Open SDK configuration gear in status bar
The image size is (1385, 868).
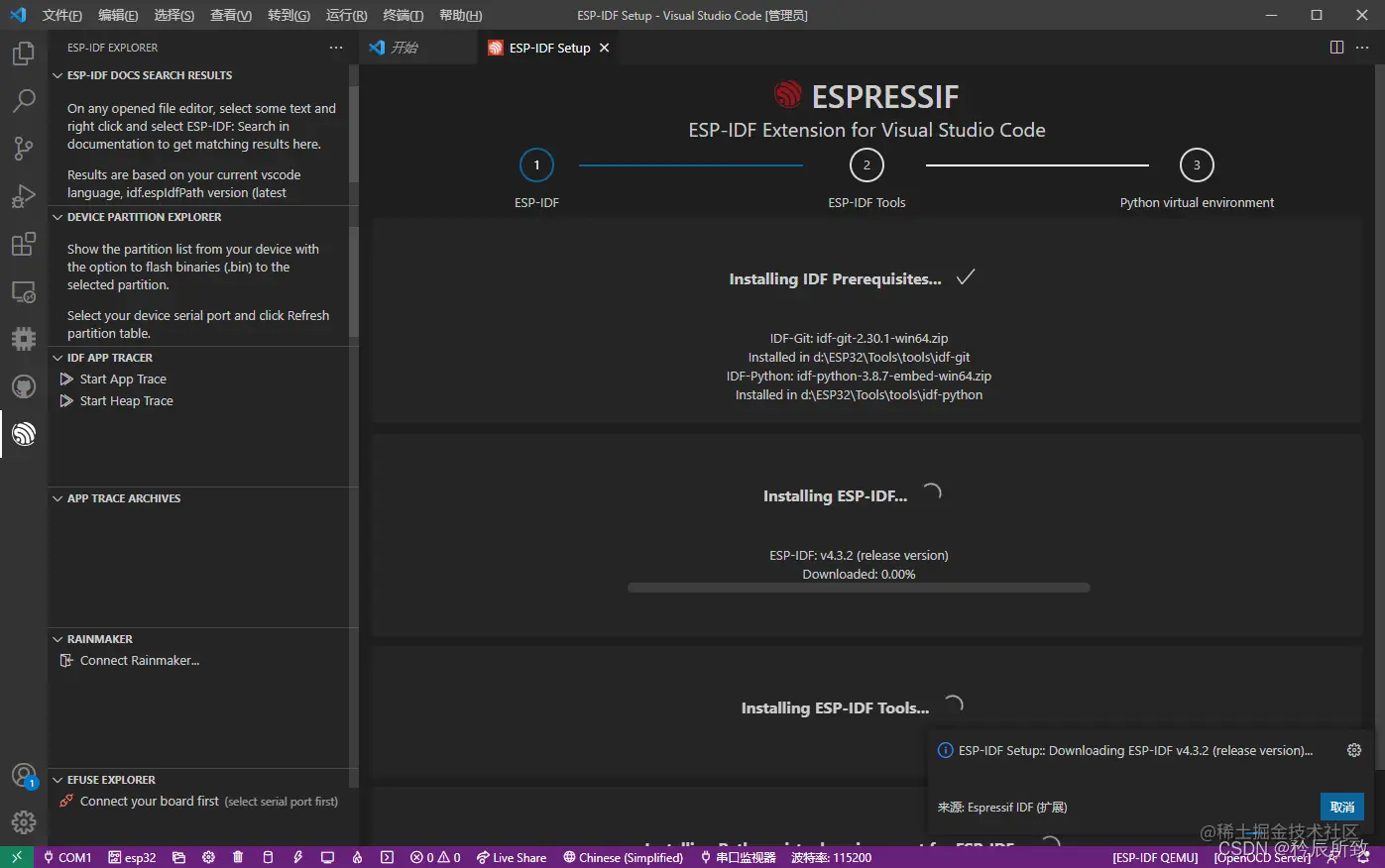coord(208,857)
